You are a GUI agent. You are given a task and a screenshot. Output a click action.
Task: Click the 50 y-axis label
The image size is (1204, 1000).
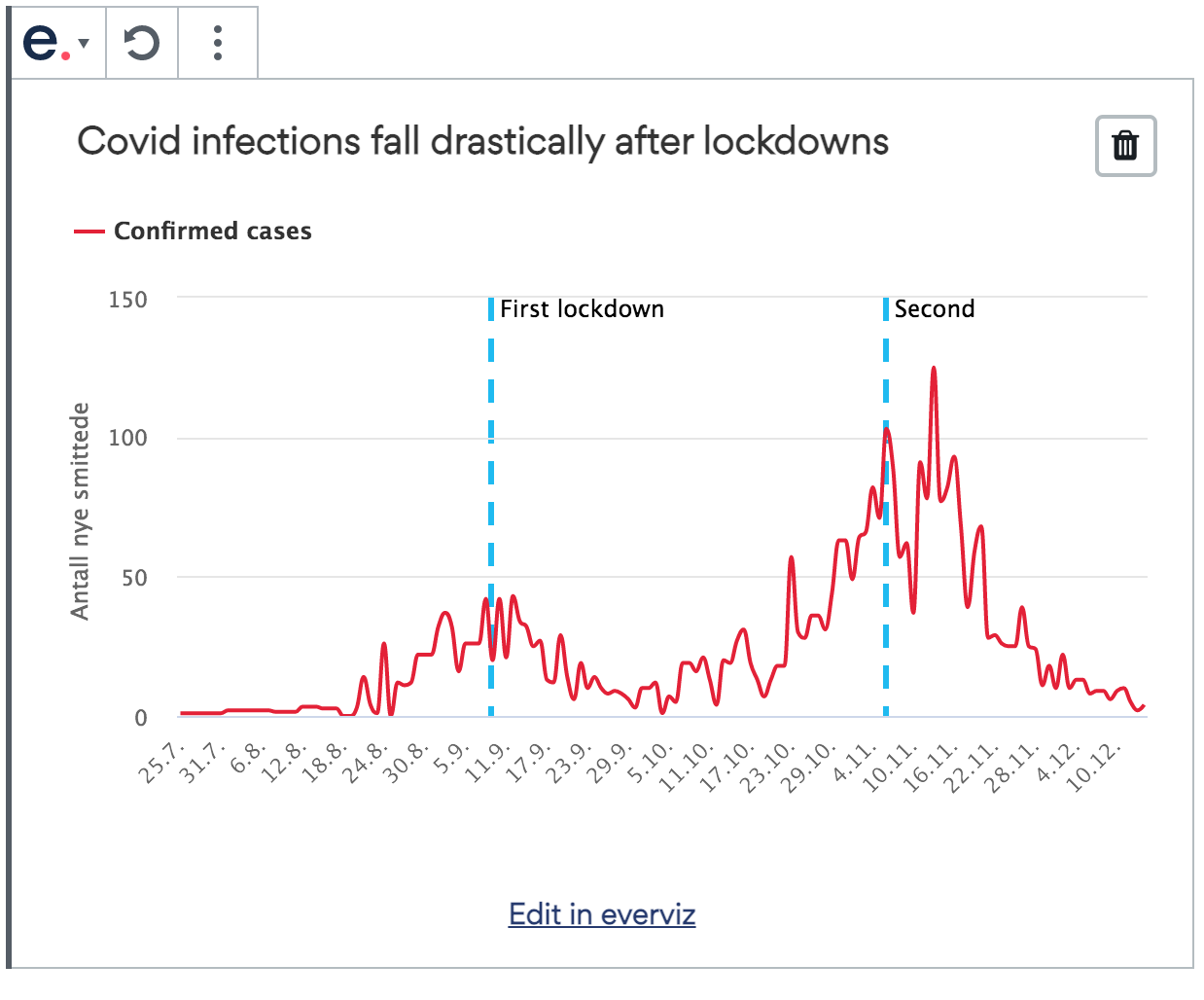click(135, 578)
